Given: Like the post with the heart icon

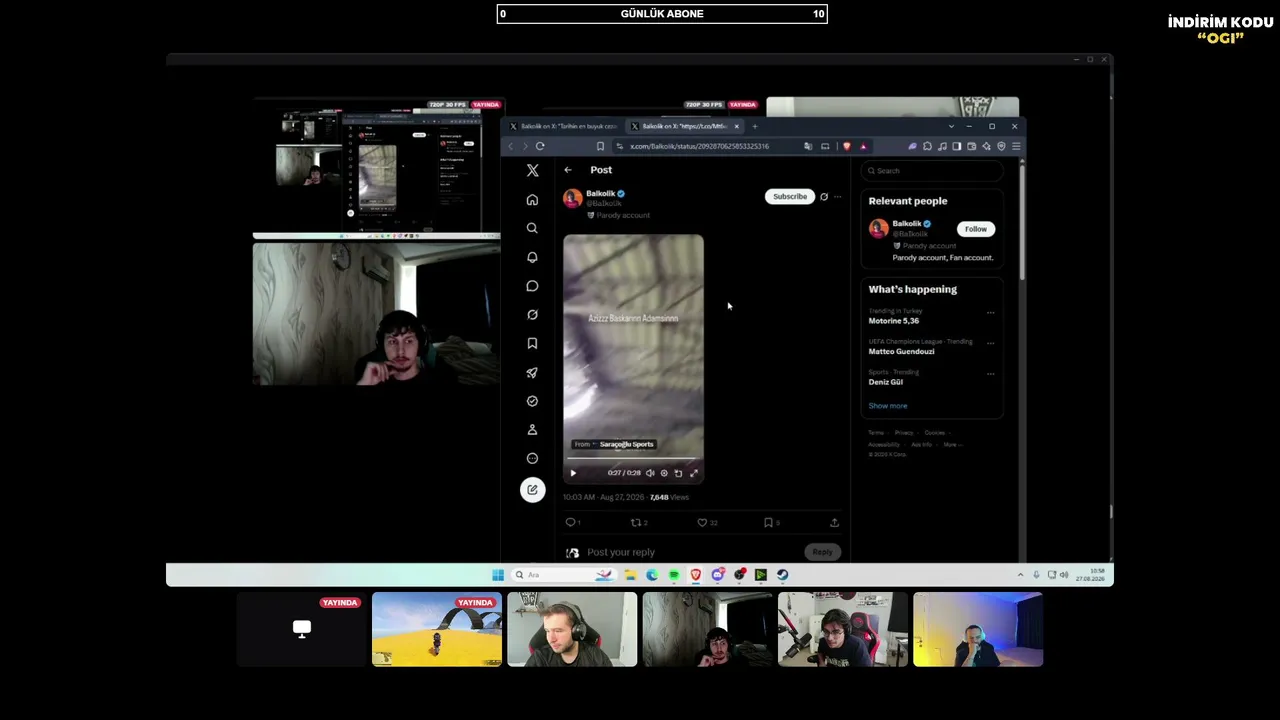Looking at the screenshot, I should [702, 522].
